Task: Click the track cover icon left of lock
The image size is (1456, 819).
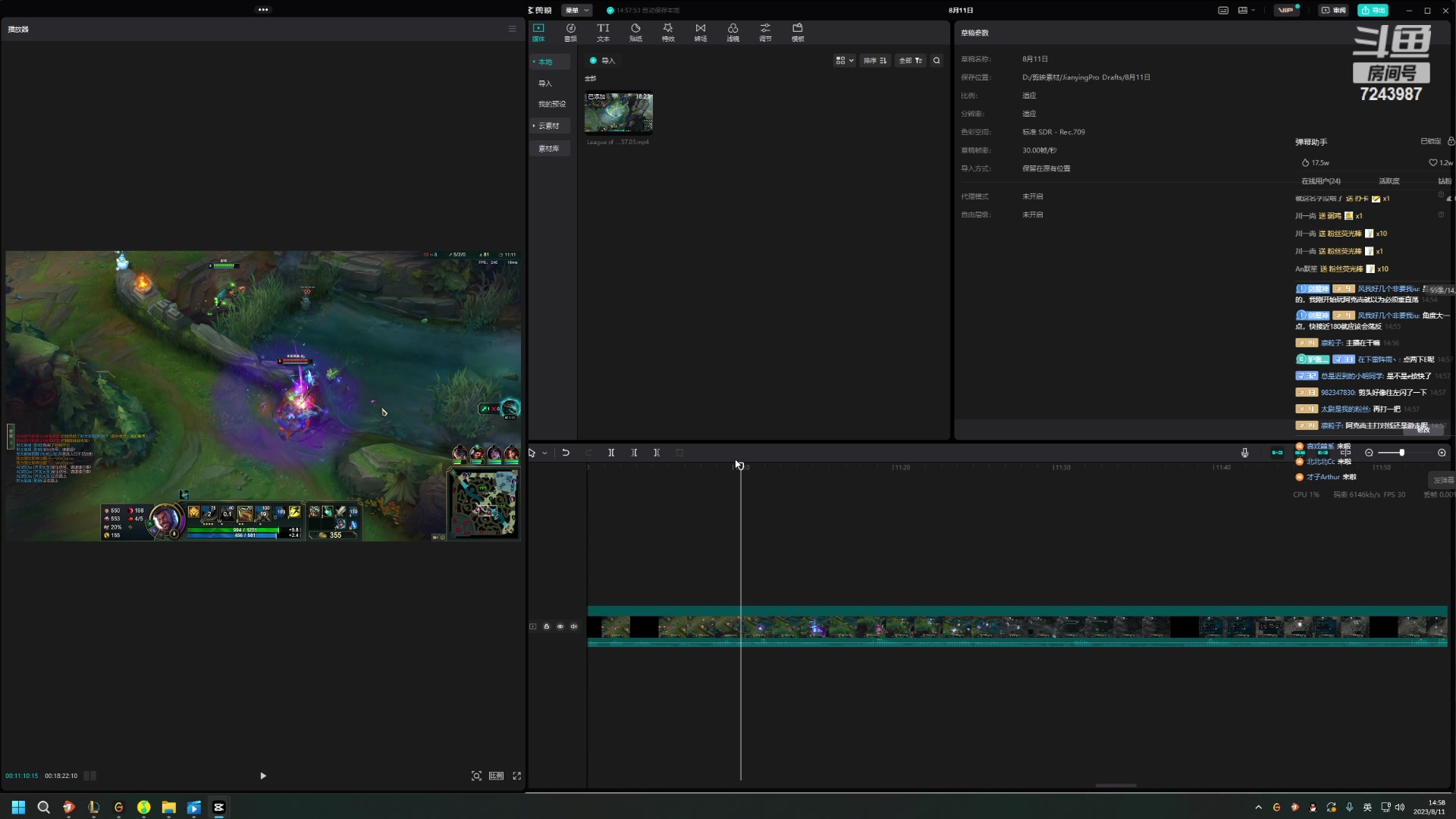Action: pos(532,626)
